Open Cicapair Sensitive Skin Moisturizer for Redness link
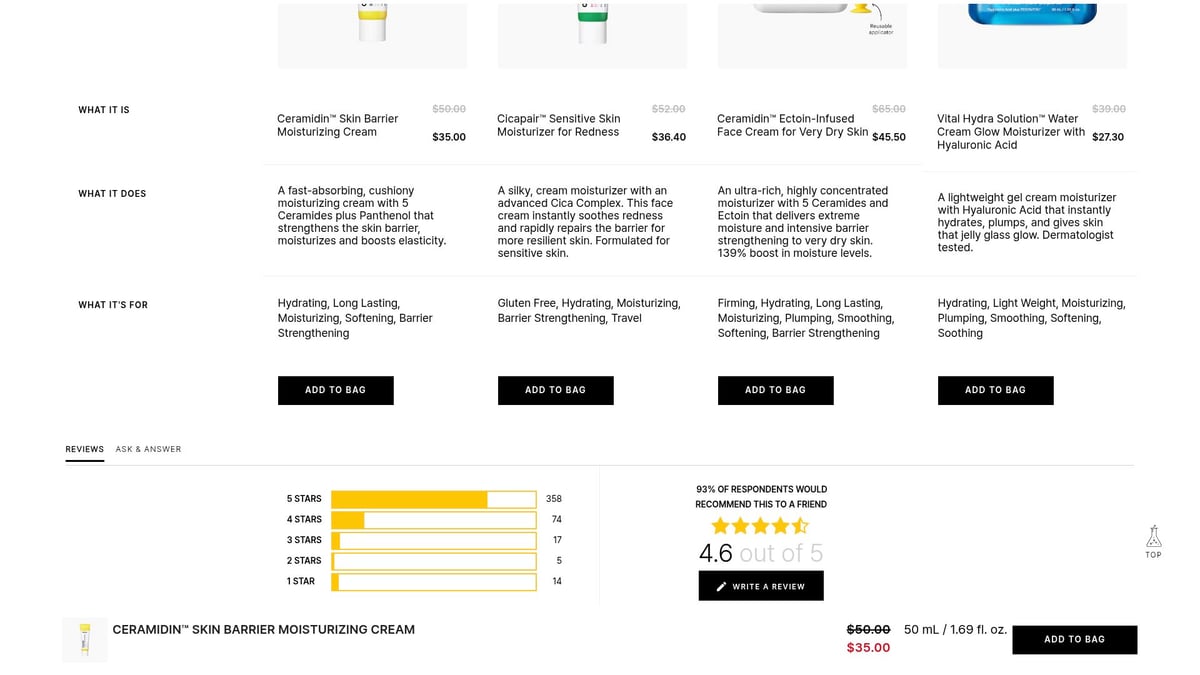This screenshot has width=1200, height=675. (x=558, y=125)
